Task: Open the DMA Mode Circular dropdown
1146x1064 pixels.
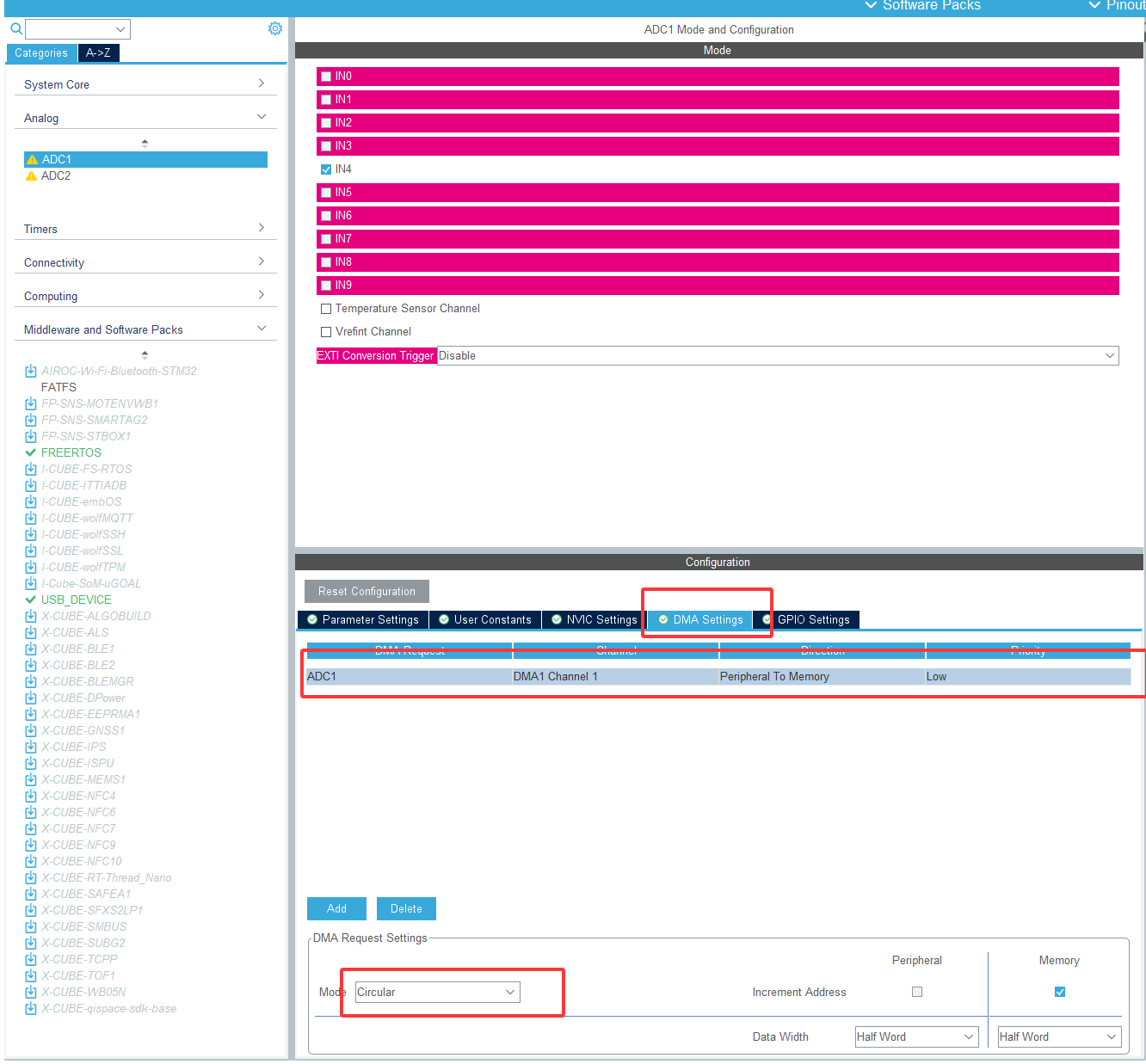Action: [437, 992]
